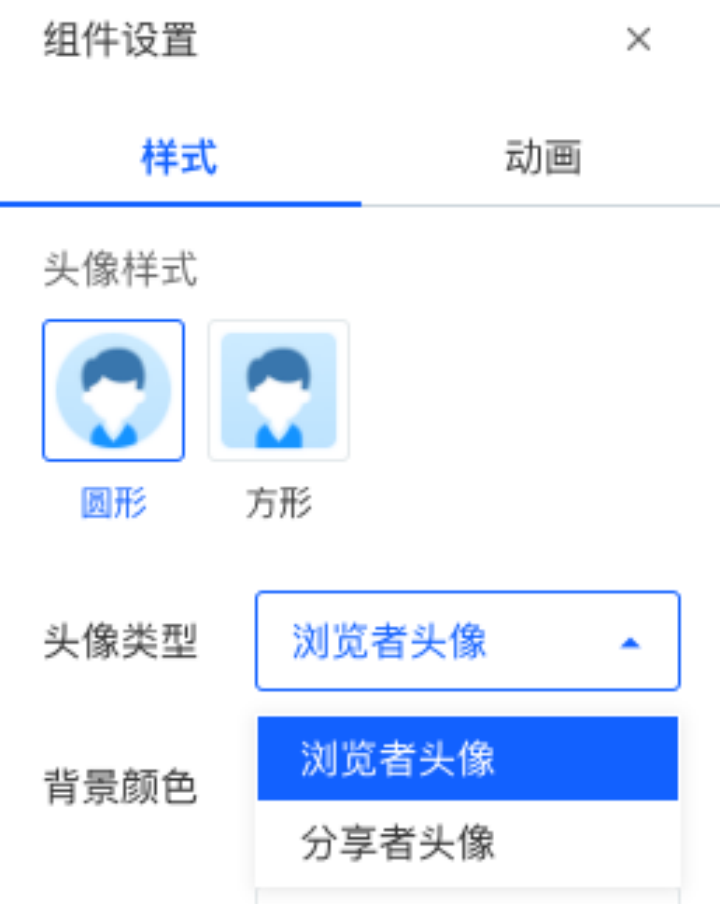Close the 组件设置 panel with the X

tap(638, 40)
